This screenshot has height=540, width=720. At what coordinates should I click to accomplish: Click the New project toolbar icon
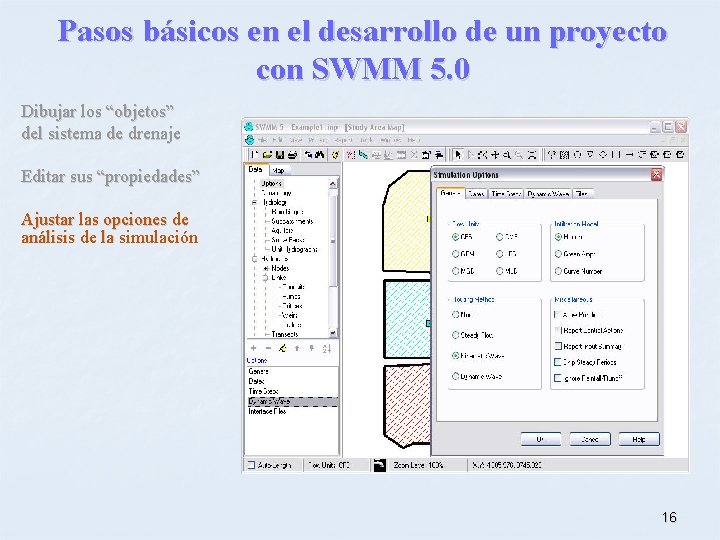tap(256, 155)
